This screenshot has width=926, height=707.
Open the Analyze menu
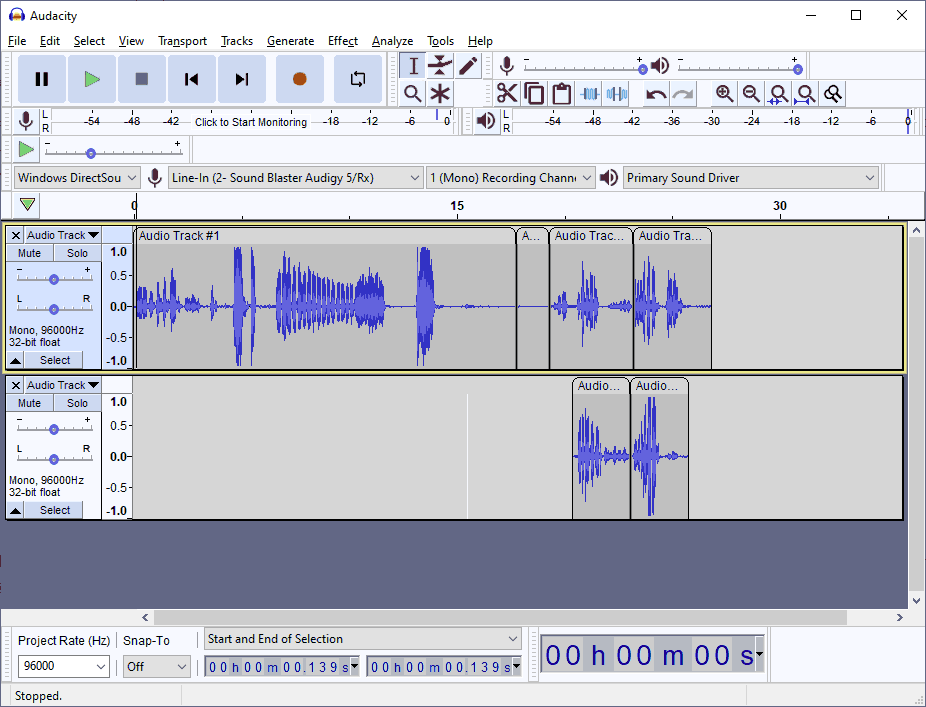coord(392,41)
